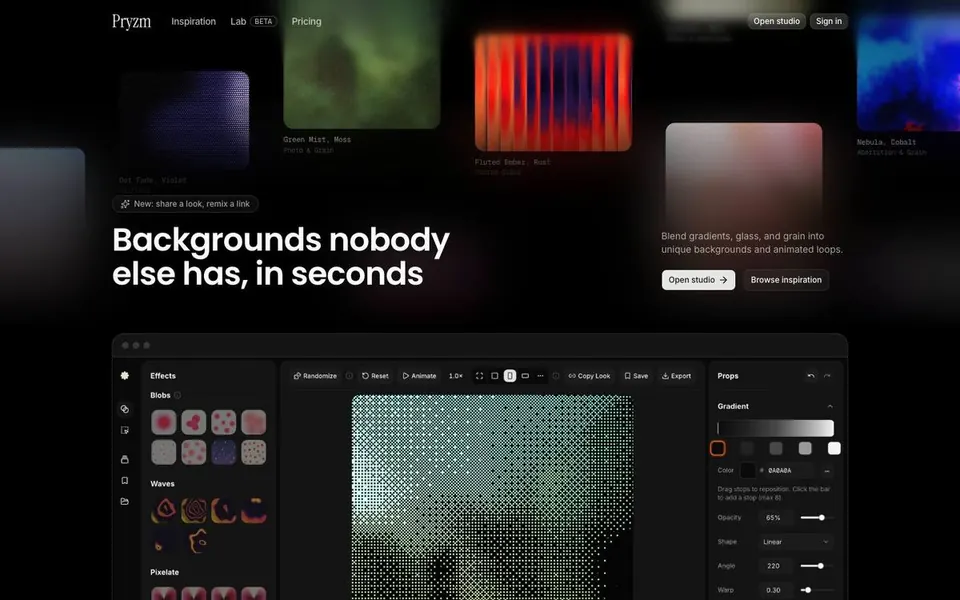Viewport: 960px width, 600px height.
Task: Click the Opacity slider handle
Action: coord(822,518)
